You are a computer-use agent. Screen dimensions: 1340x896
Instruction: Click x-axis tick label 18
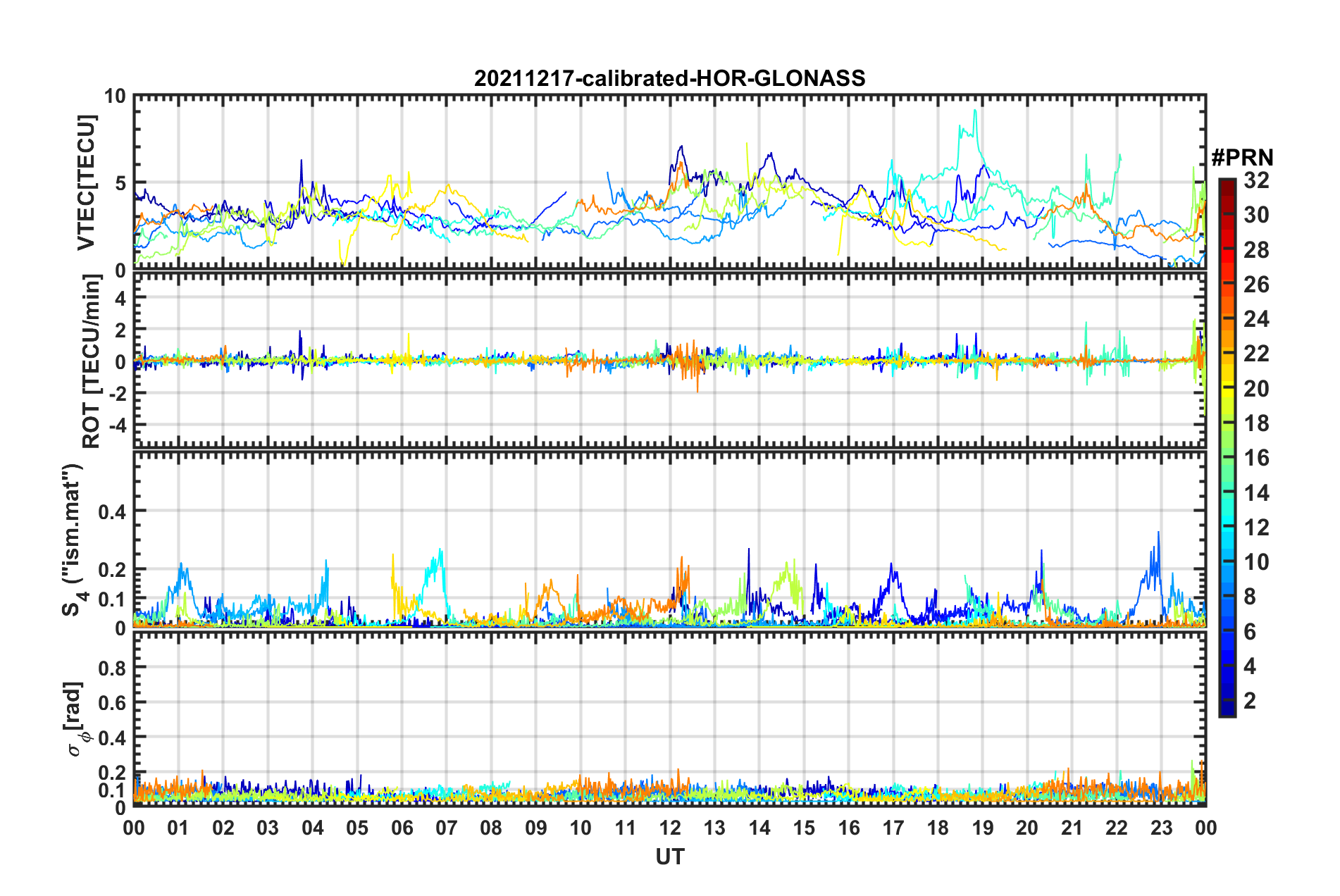click(x=938, y=828)
